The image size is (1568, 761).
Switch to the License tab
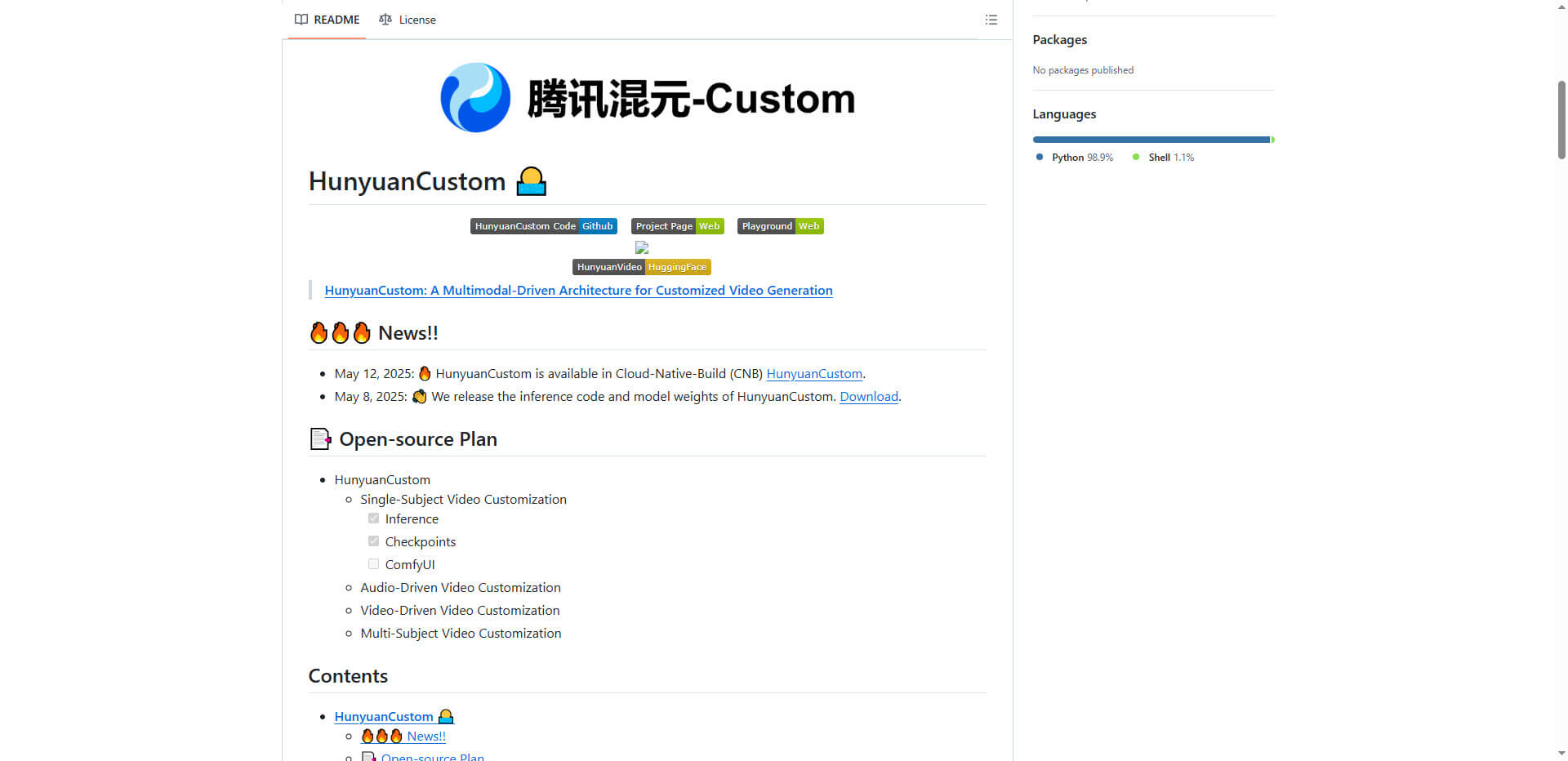pyautogui.click(x=408, y=20)
